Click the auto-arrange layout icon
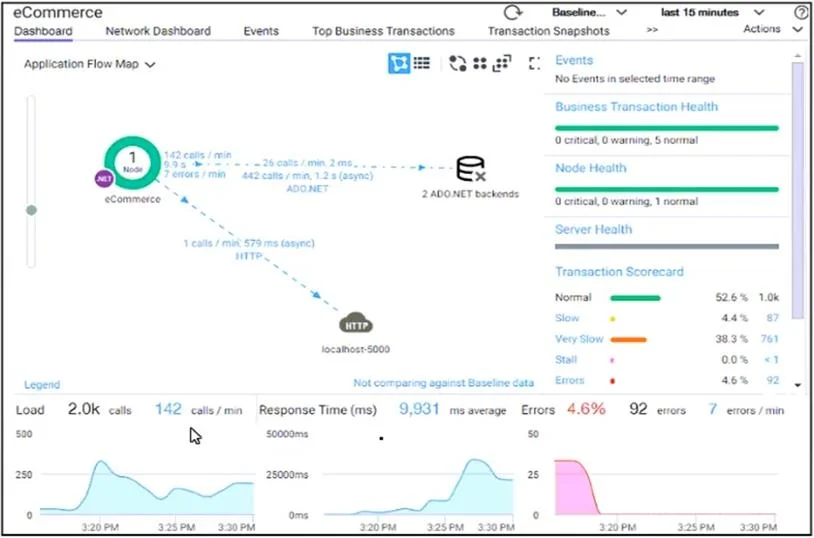The width and height of the screenshot is (814, 538). [502, 63]
